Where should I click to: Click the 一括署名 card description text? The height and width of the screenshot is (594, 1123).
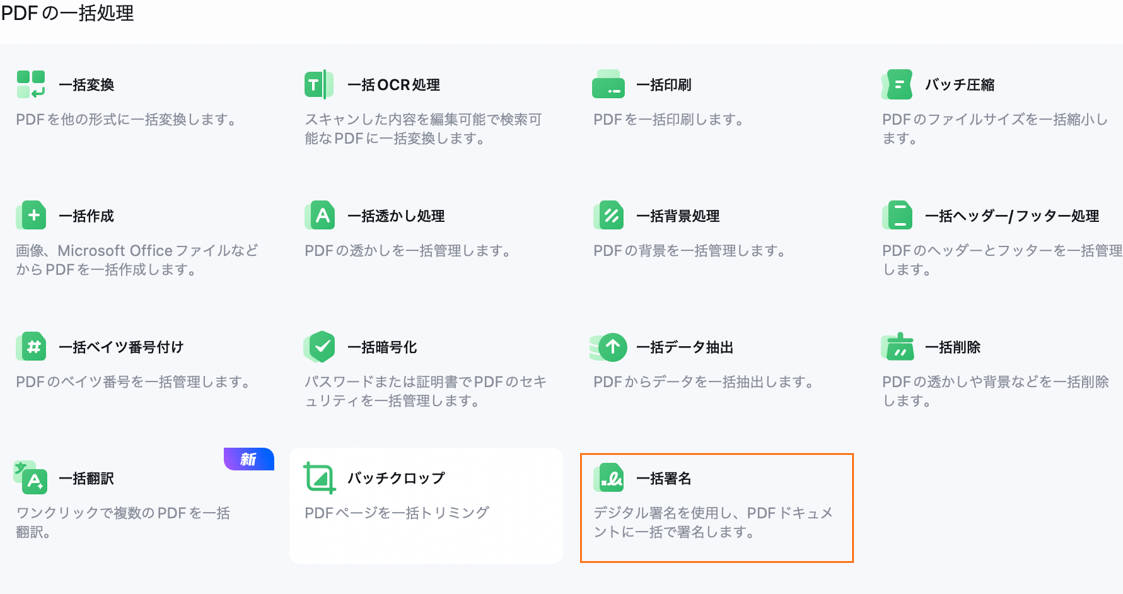pos(712,522)
